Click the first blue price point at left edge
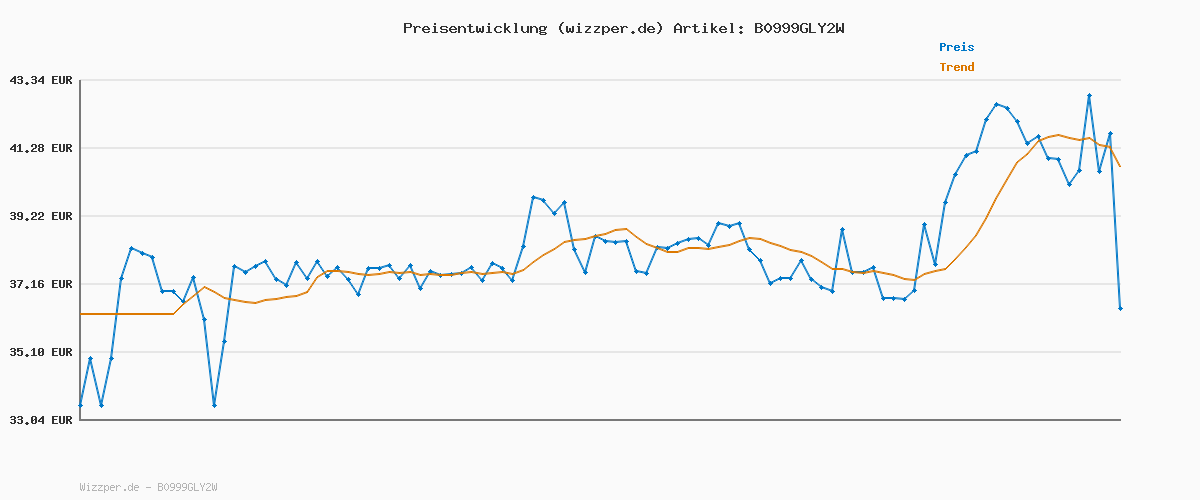The height and width of the screenshot is (500, 1200). click(80, 405)
